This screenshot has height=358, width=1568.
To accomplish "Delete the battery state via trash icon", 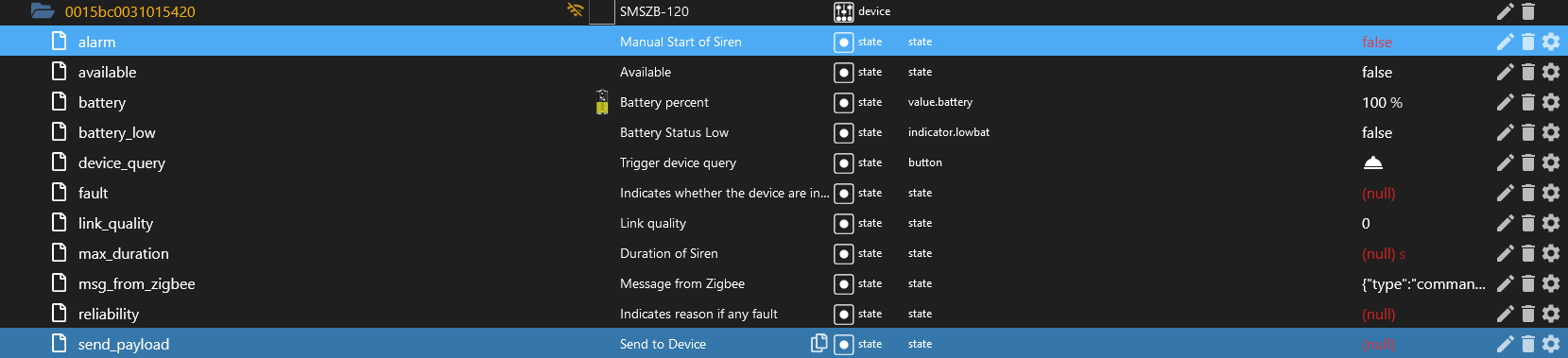I will click(1528, 102).
